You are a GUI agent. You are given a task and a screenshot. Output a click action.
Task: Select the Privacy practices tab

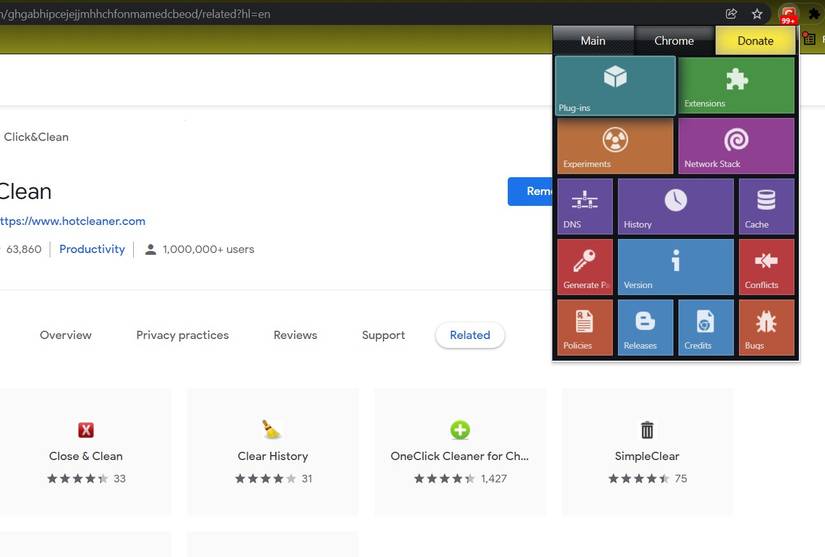183,335
